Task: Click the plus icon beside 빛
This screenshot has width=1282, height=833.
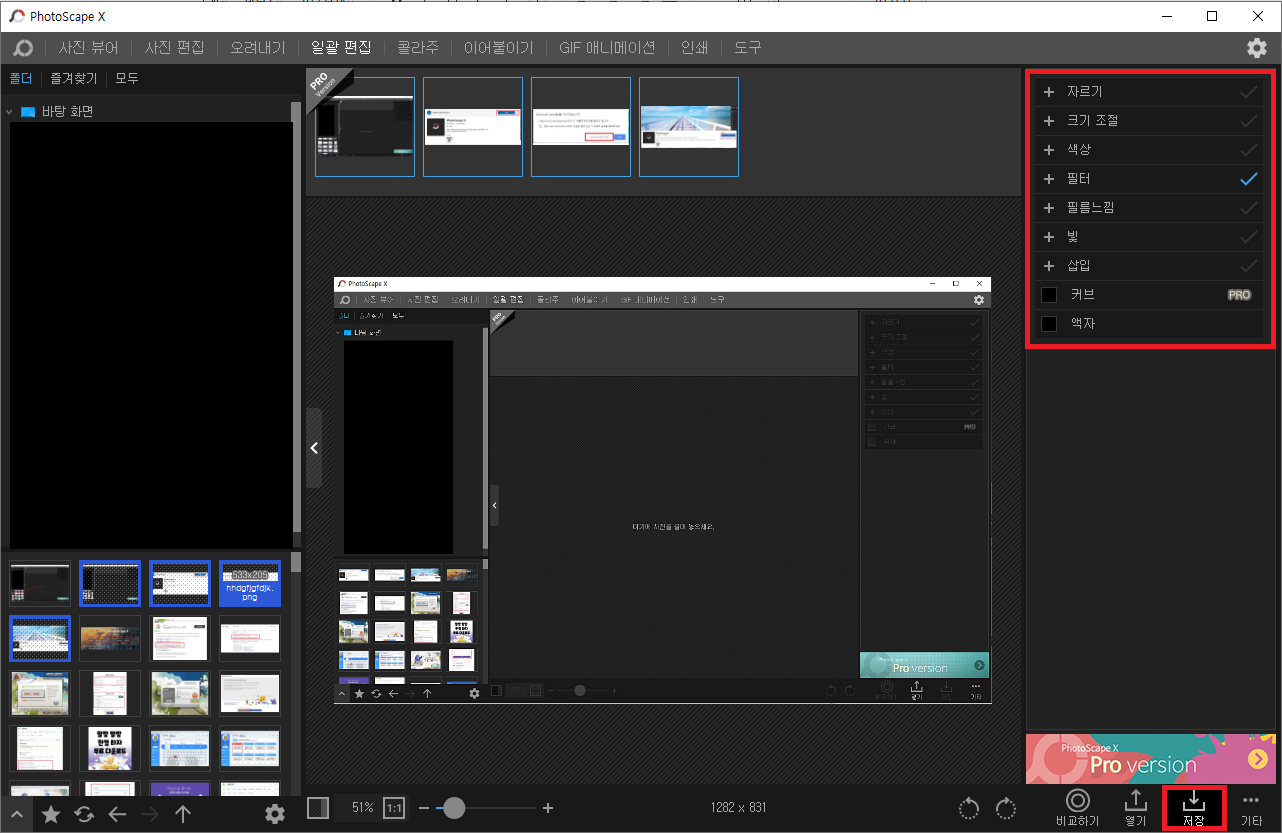Action: (1049, 237)
